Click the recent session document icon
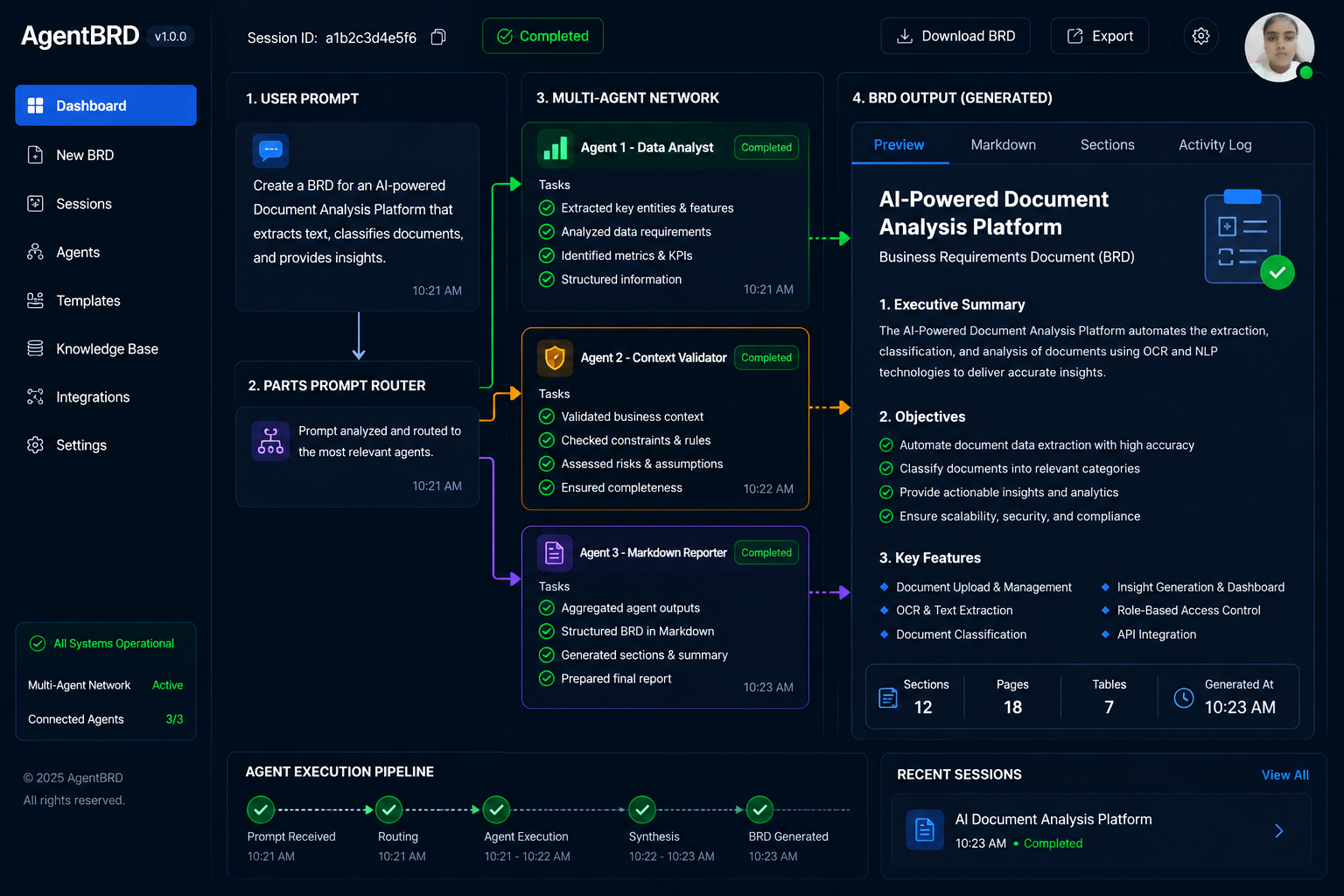Image resolution: width=1344 pixels, height=896 pixels. (925, 829)
